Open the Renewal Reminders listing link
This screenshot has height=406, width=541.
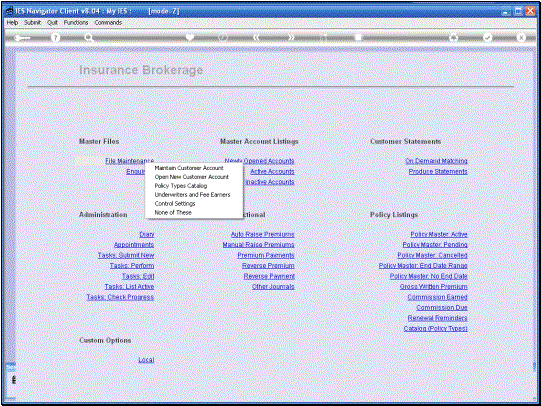437,318
